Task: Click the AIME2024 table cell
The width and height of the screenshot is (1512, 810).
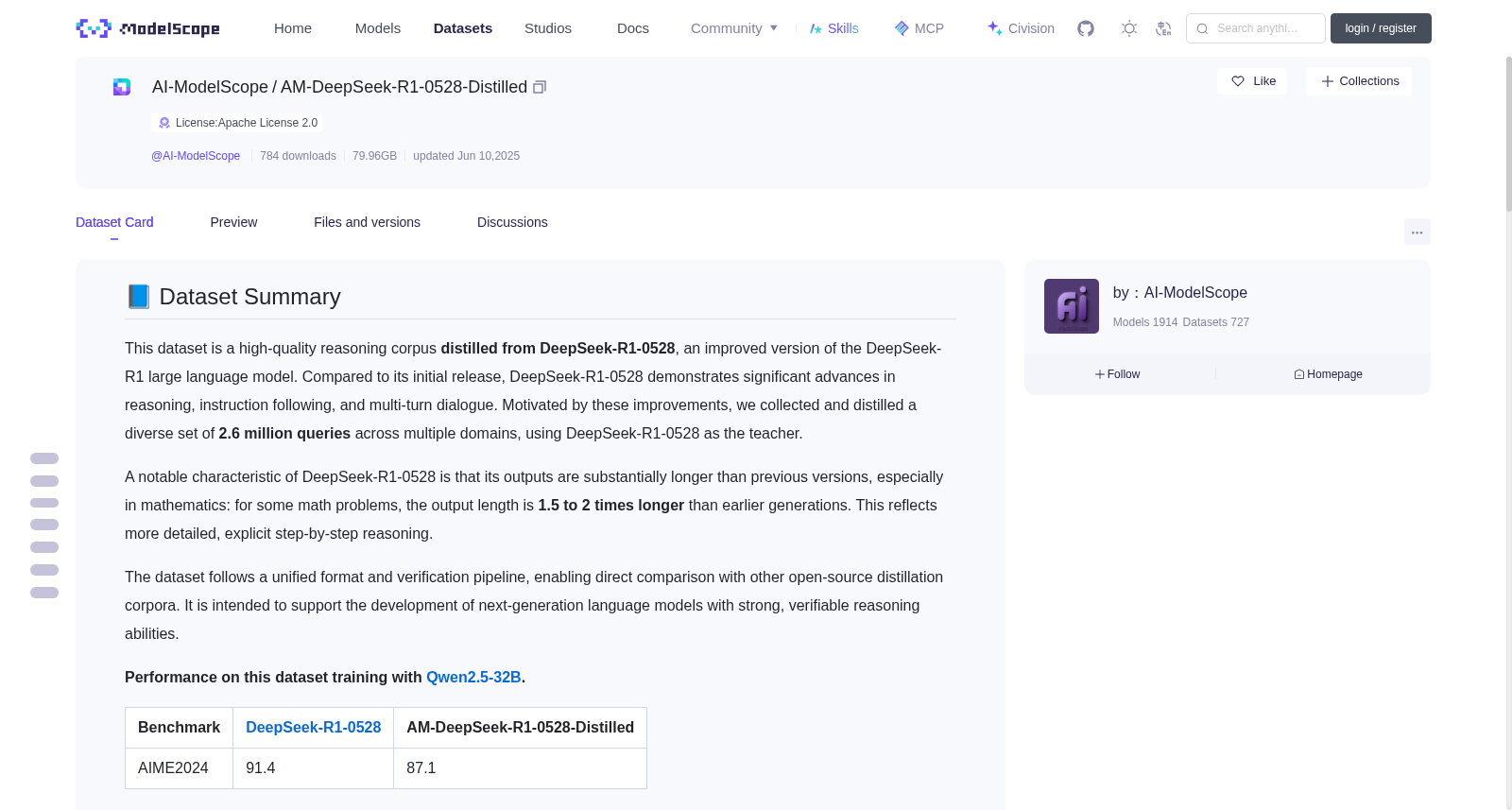Action: [180, 768]
